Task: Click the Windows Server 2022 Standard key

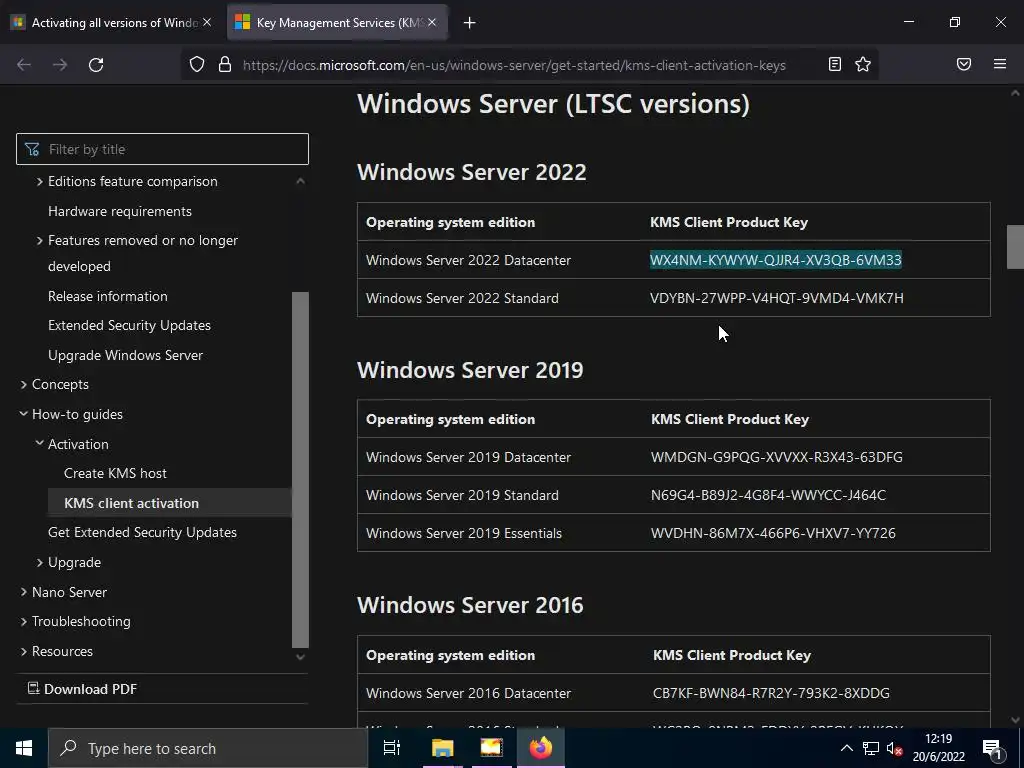Action: click(776, 298)
